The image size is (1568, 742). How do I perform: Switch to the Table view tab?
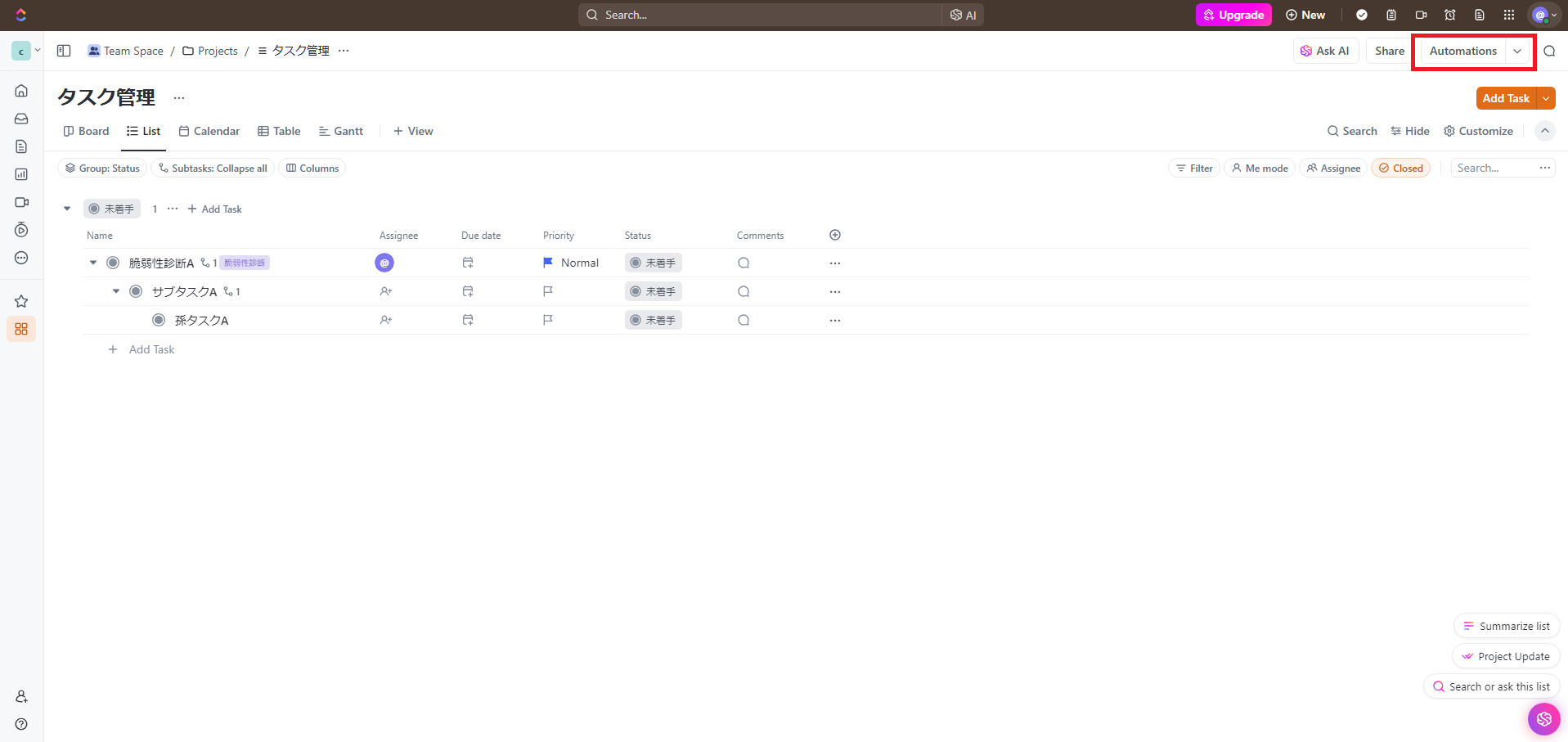pyautogui.click(x=279, y=131)
